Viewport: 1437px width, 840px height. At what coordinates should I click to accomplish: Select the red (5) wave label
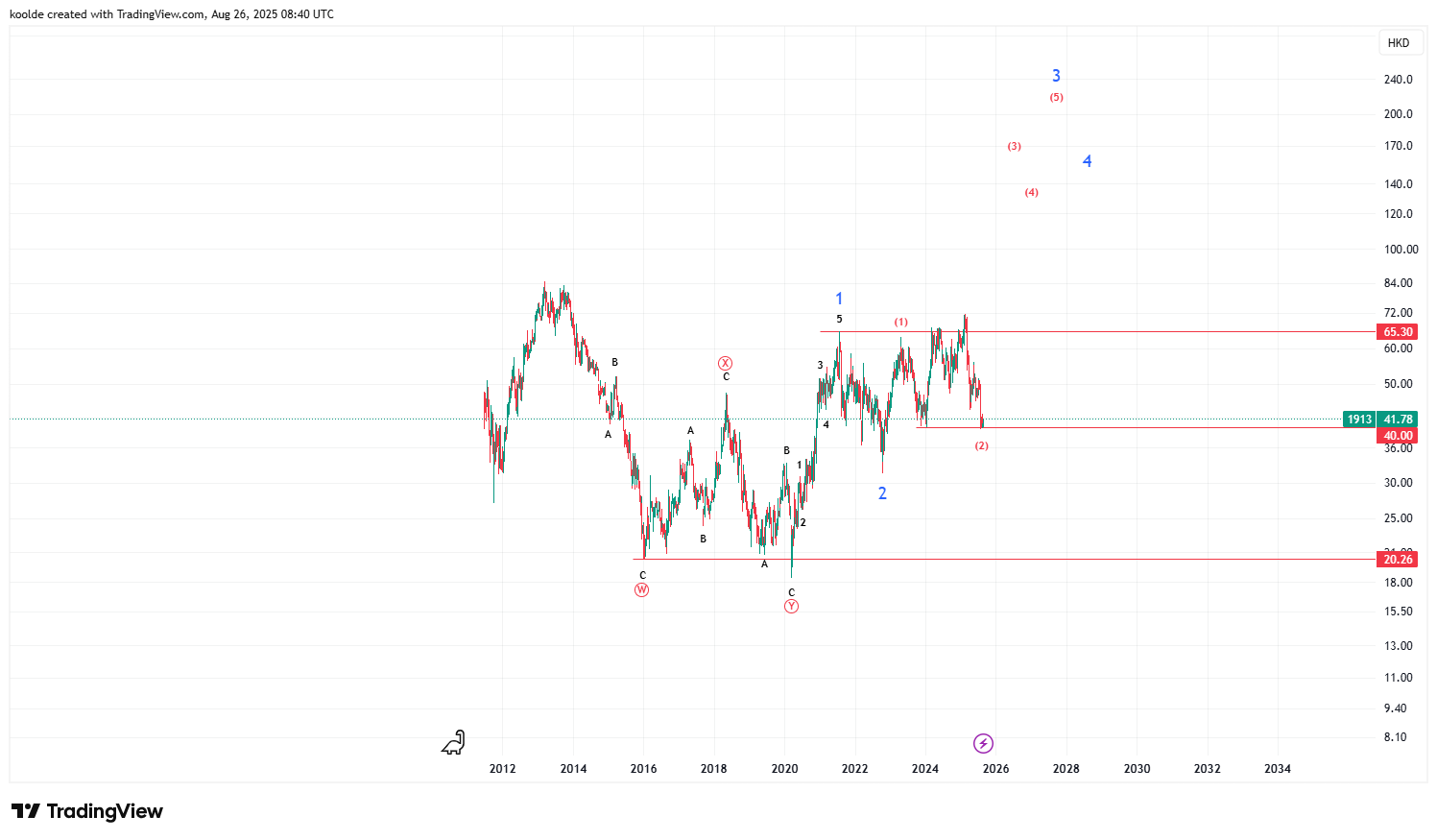(x=1056, y=97)
